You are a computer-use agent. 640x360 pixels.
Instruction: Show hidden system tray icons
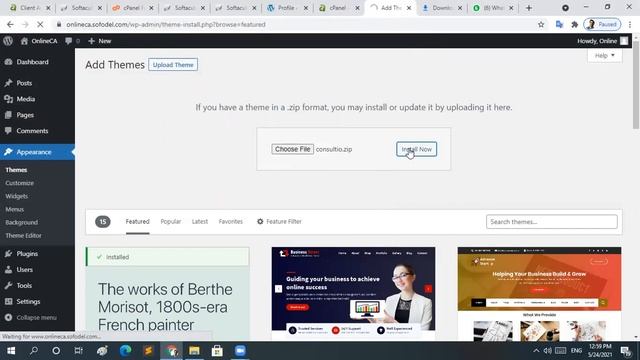click(536, 351)
